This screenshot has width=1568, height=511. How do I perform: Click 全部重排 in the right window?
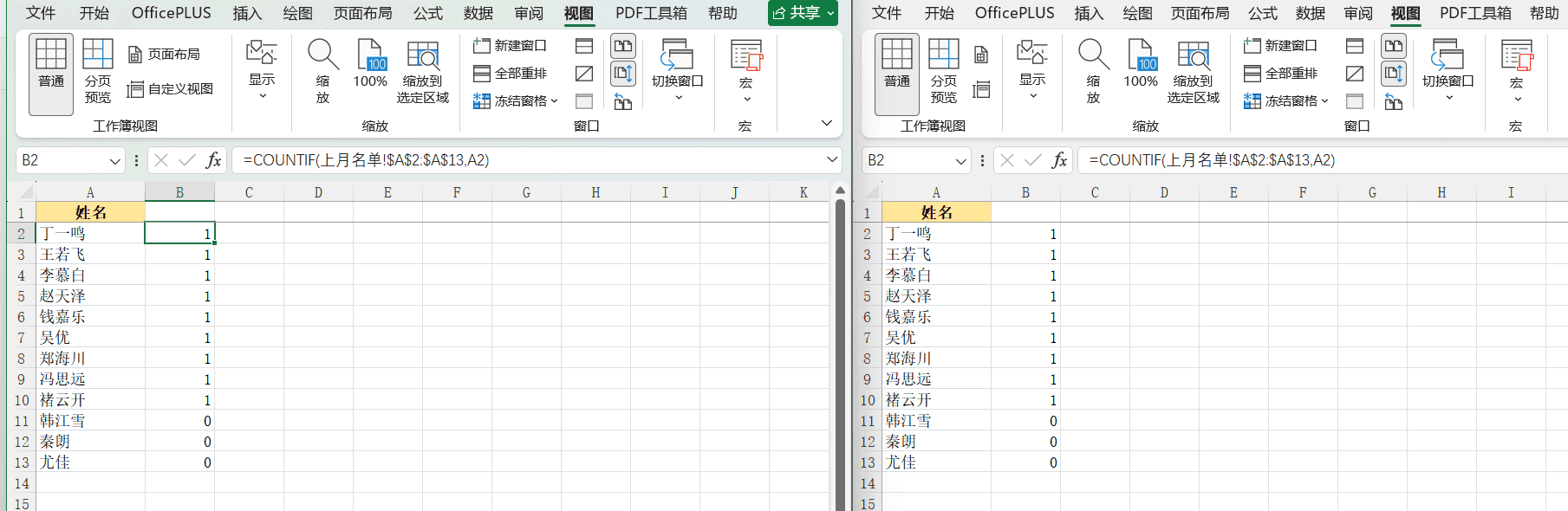point(1280,74)
